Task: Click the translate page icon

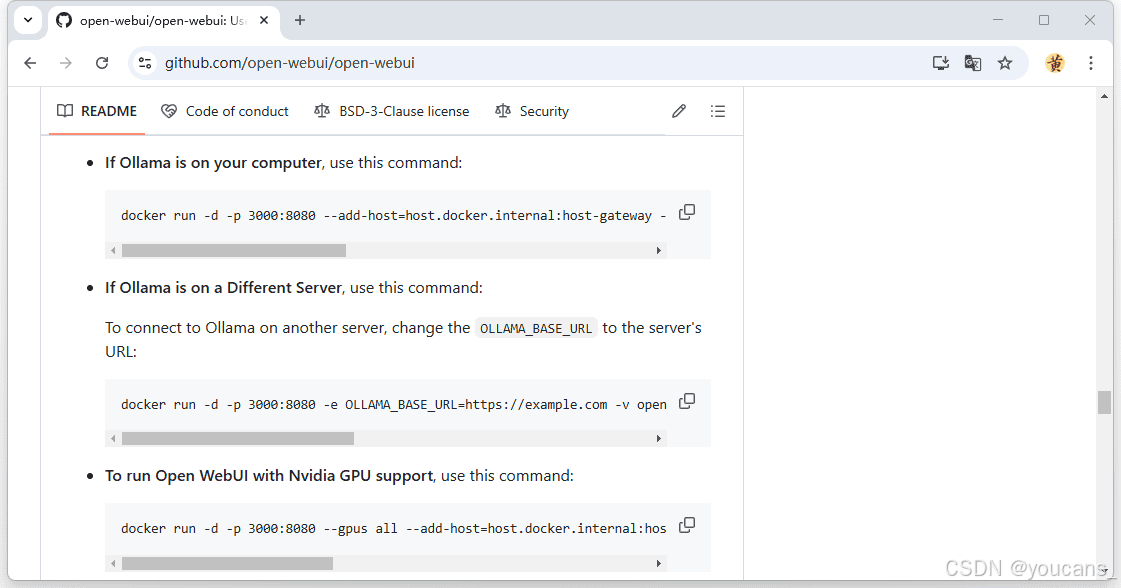Action: 972,63
